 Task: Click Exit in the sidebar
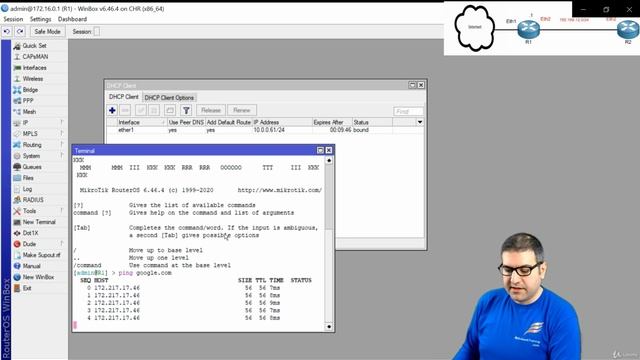27,288
